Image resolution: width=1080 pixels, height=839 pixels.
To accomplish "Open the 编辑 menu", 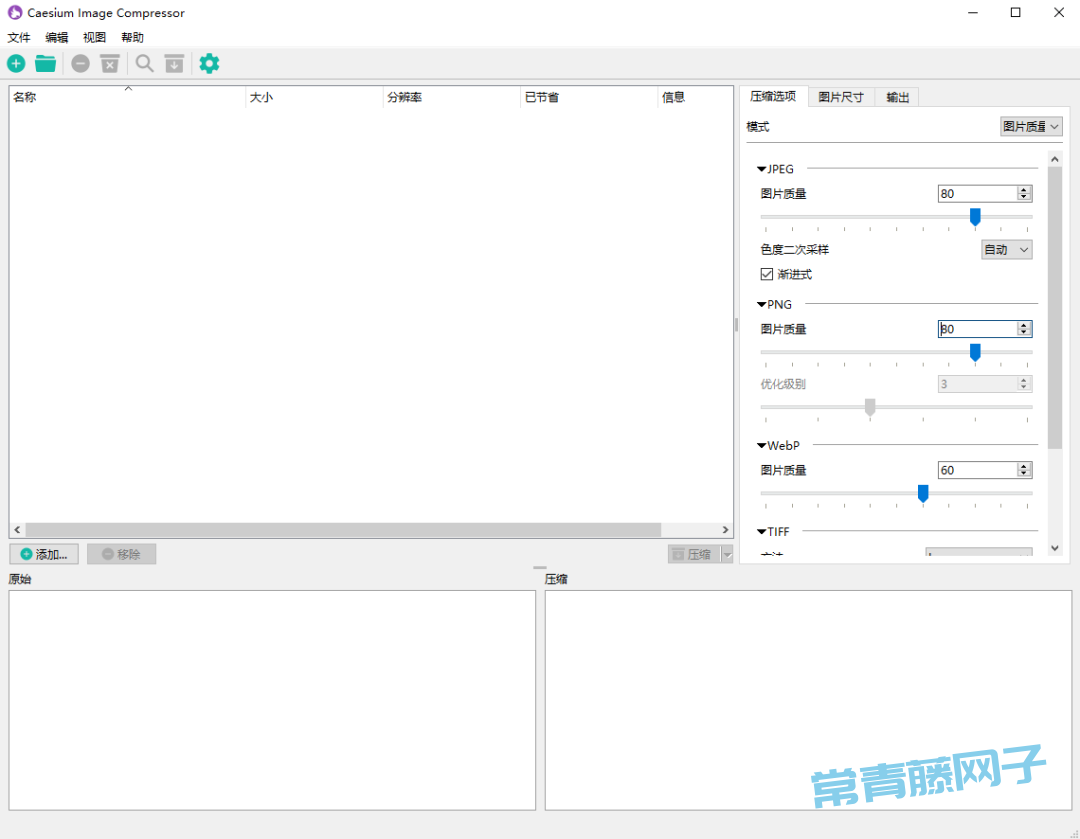I will coord(57,38).
